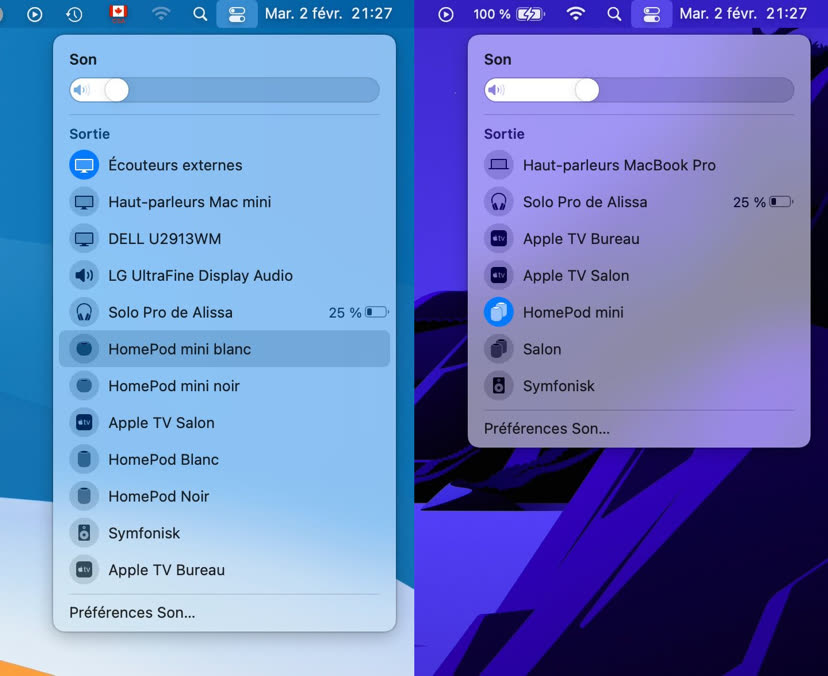Click the HomePod Blanc icon
Viewport: 828px width, 676px height.
(x=84, y=459)
